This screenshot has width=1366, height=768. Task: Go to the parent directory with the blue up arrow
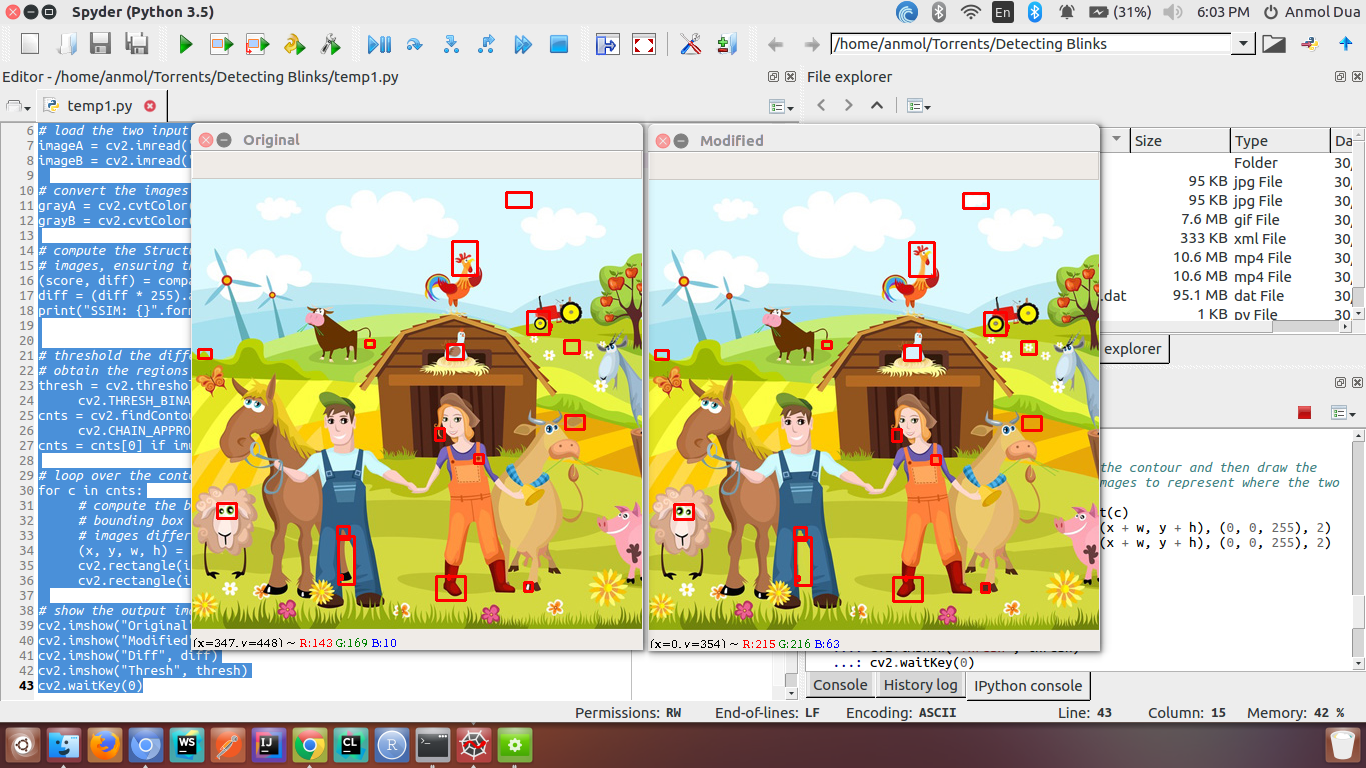[x=1346, y=44]
